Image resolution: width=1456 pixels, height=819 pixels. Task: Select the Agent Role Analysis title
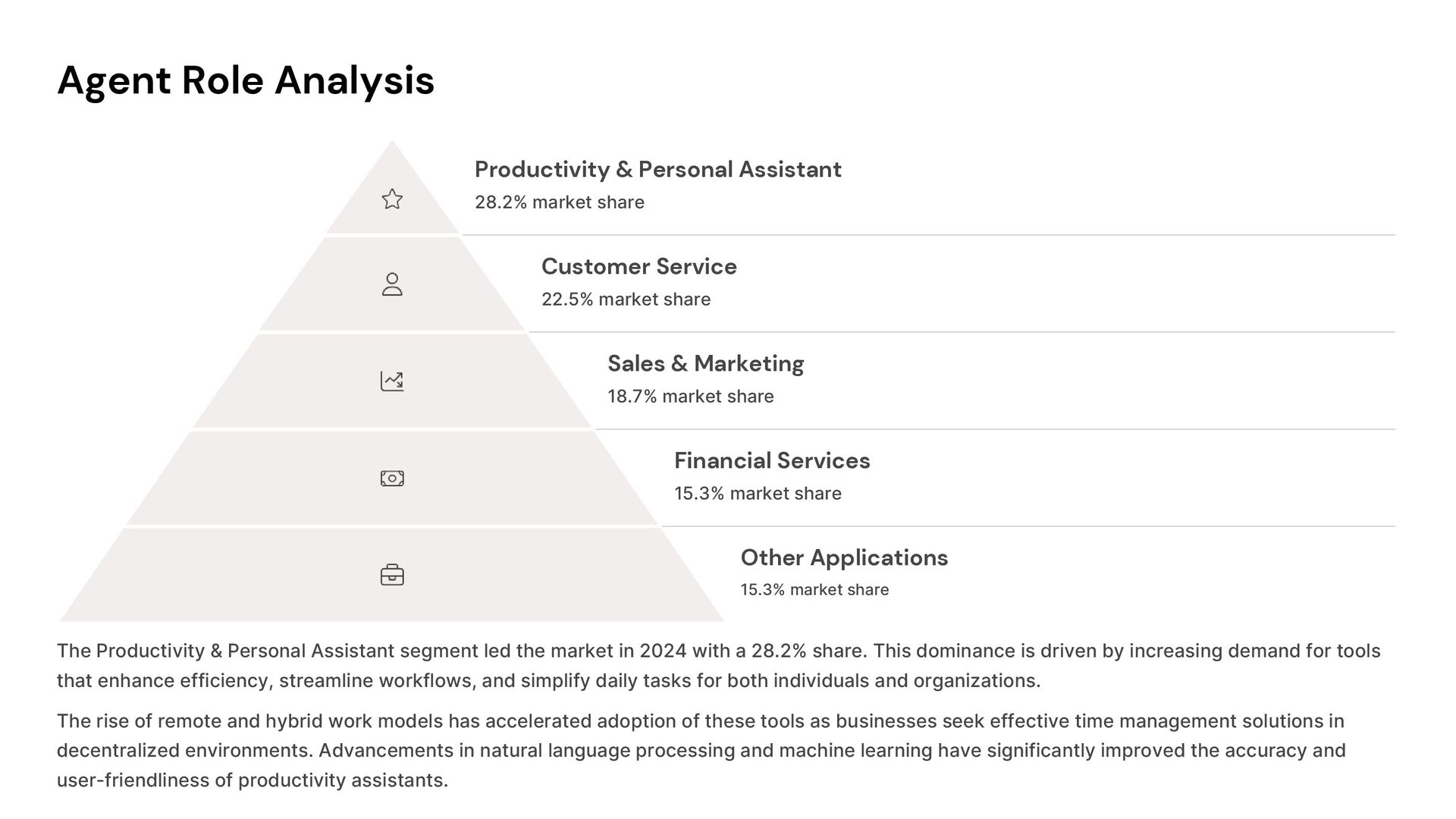pyautogui.click(x=246, y=80)
